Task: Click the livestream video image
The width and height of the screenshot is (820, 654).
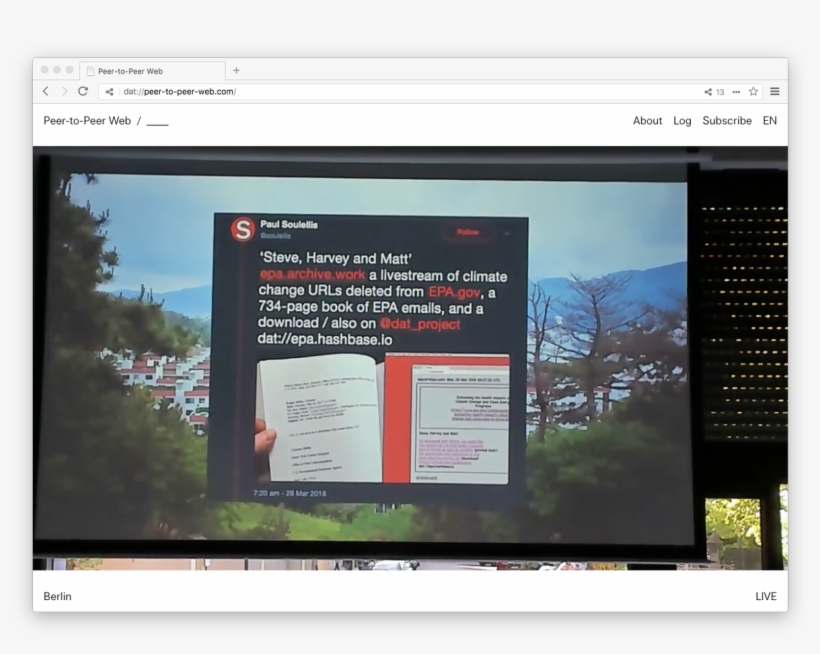Action: pos(411,358)
